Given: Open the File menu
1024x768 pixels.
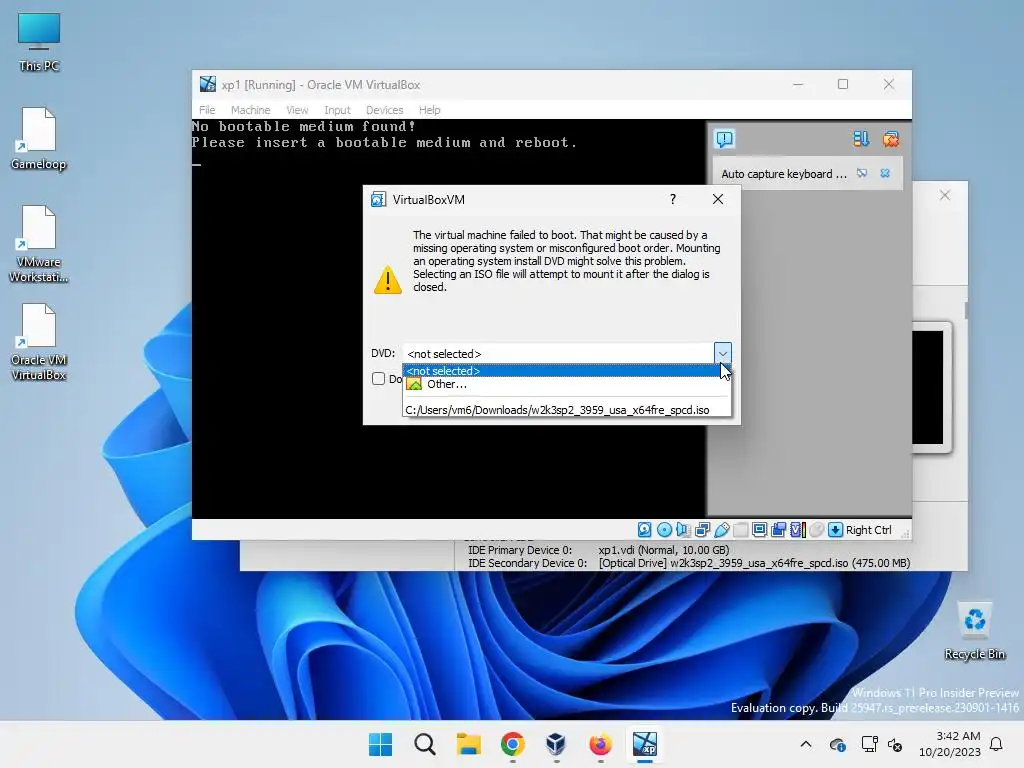Looking at the screenshot, I should coord(207,110).
